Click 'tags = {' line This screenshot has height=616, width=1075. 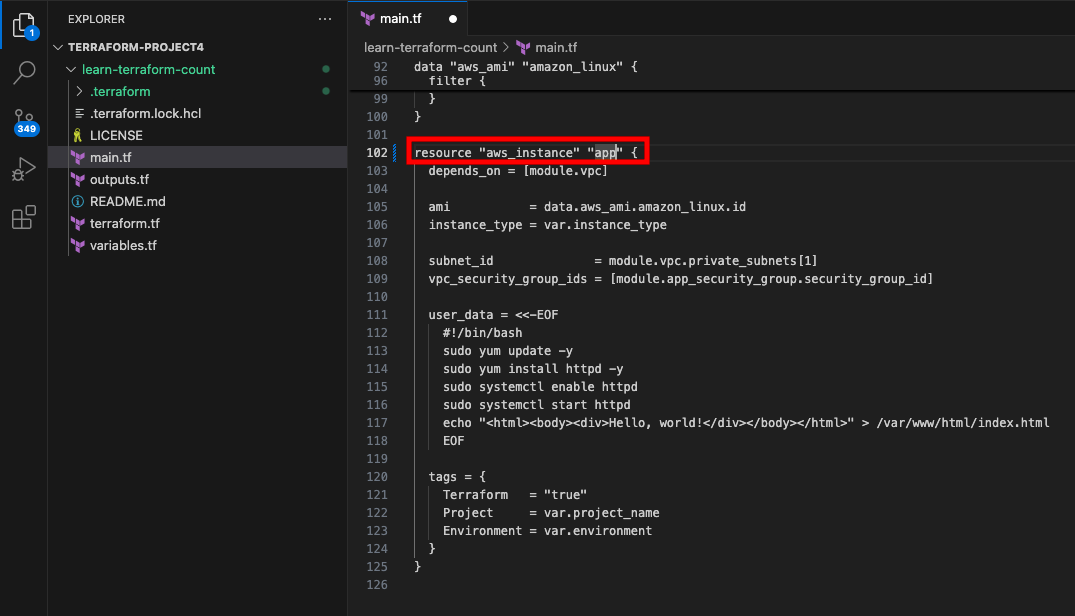(x=457, y=477)
